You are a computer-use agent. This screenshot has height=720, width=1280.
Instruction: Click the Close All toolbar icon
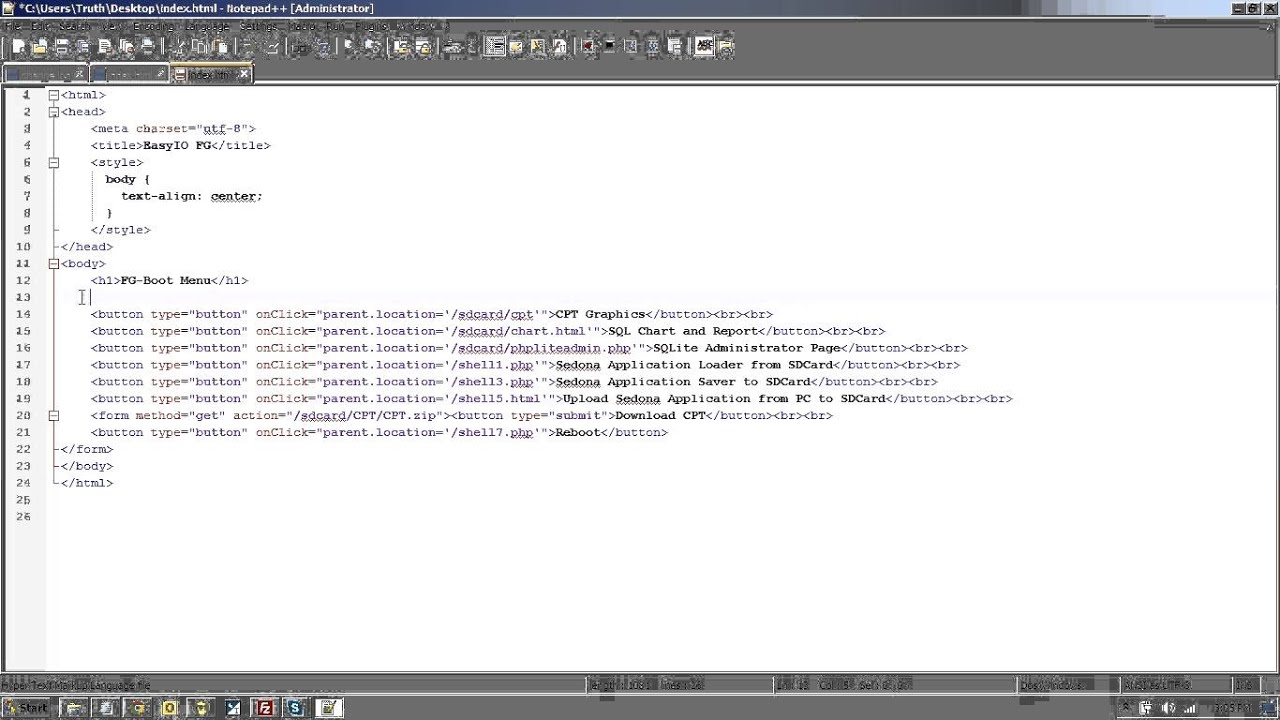(x=126, y=46)
